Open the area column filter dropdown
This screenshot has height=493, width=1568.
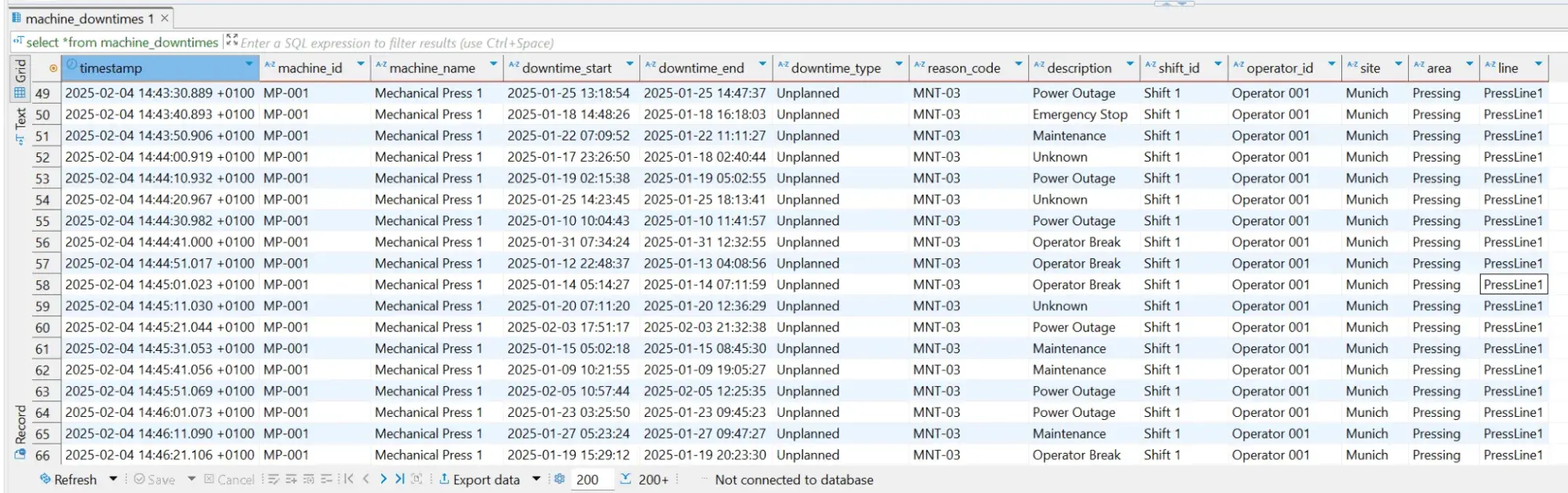tap(1470, 64)
